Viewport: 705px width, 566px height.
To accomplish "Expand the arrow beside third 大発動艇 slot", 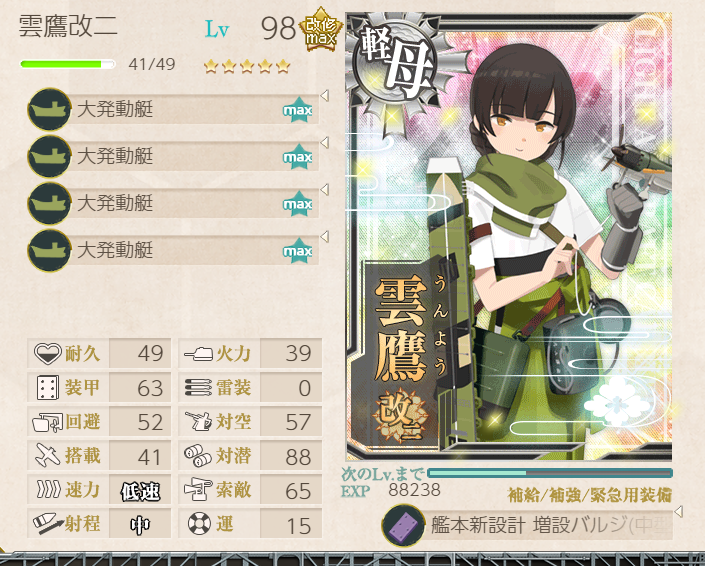I will click(x=325, y=189).
